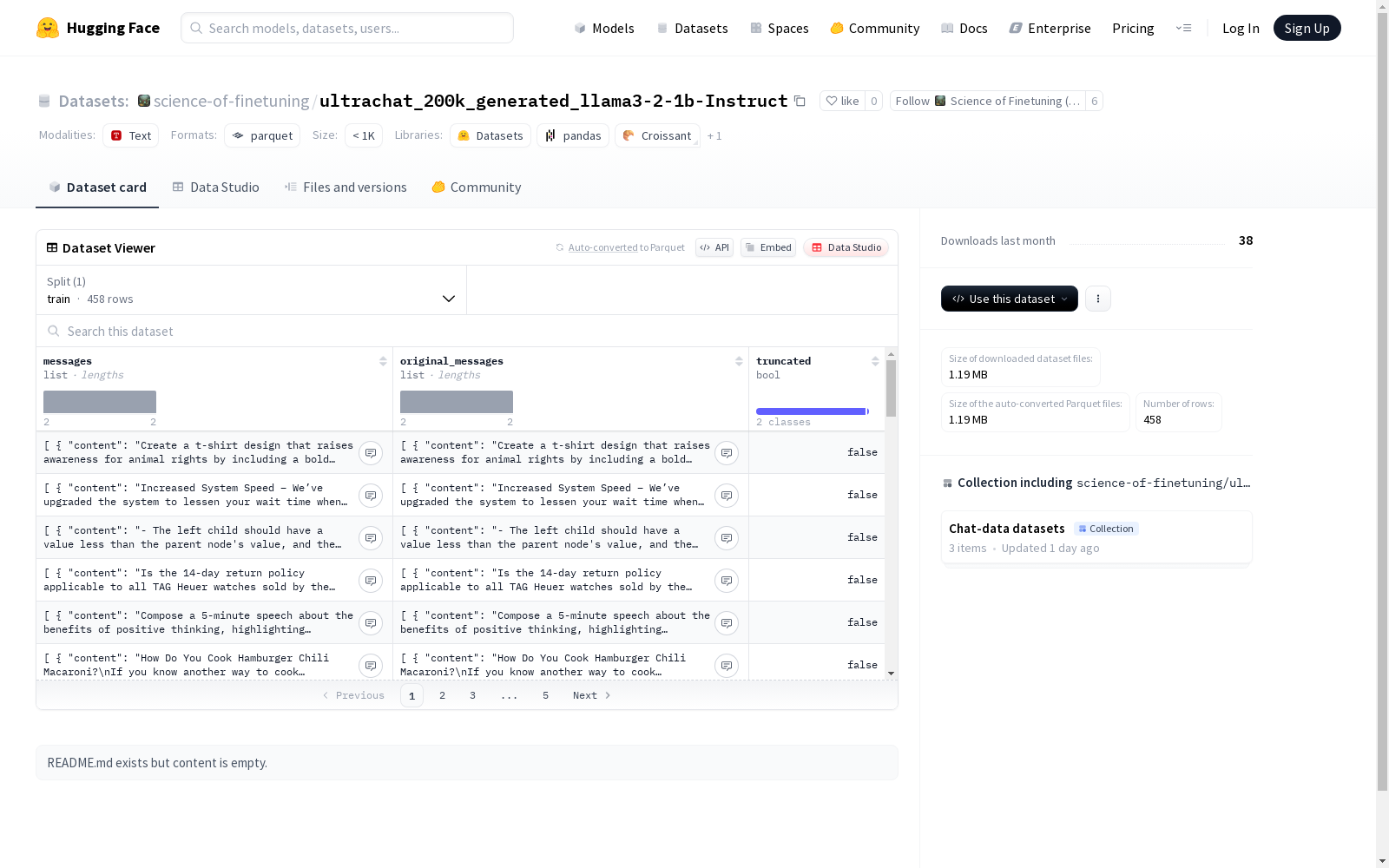Viewport: 1389px width, 868px height.
Task: Focus the Search this dataset field
Action: (467, 332)
